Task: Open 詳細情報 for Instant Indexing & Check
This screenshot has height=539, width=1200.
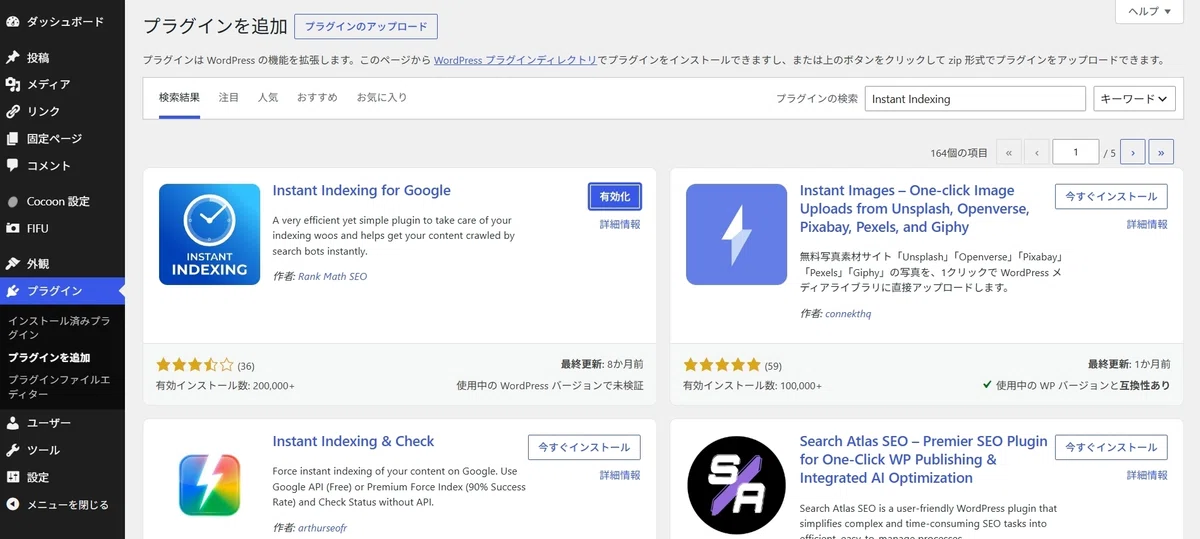Action: point(620,476)
